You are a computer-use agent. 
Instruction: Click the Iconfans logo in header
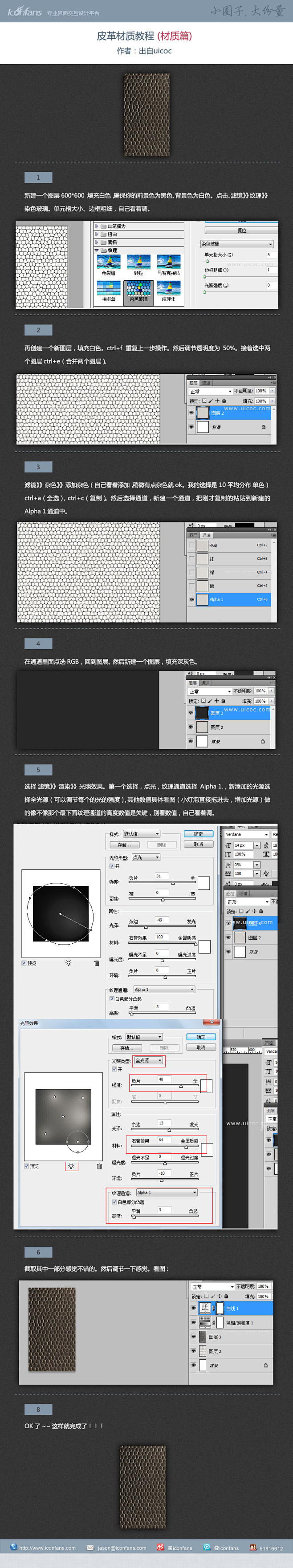[x=24, y=12]
